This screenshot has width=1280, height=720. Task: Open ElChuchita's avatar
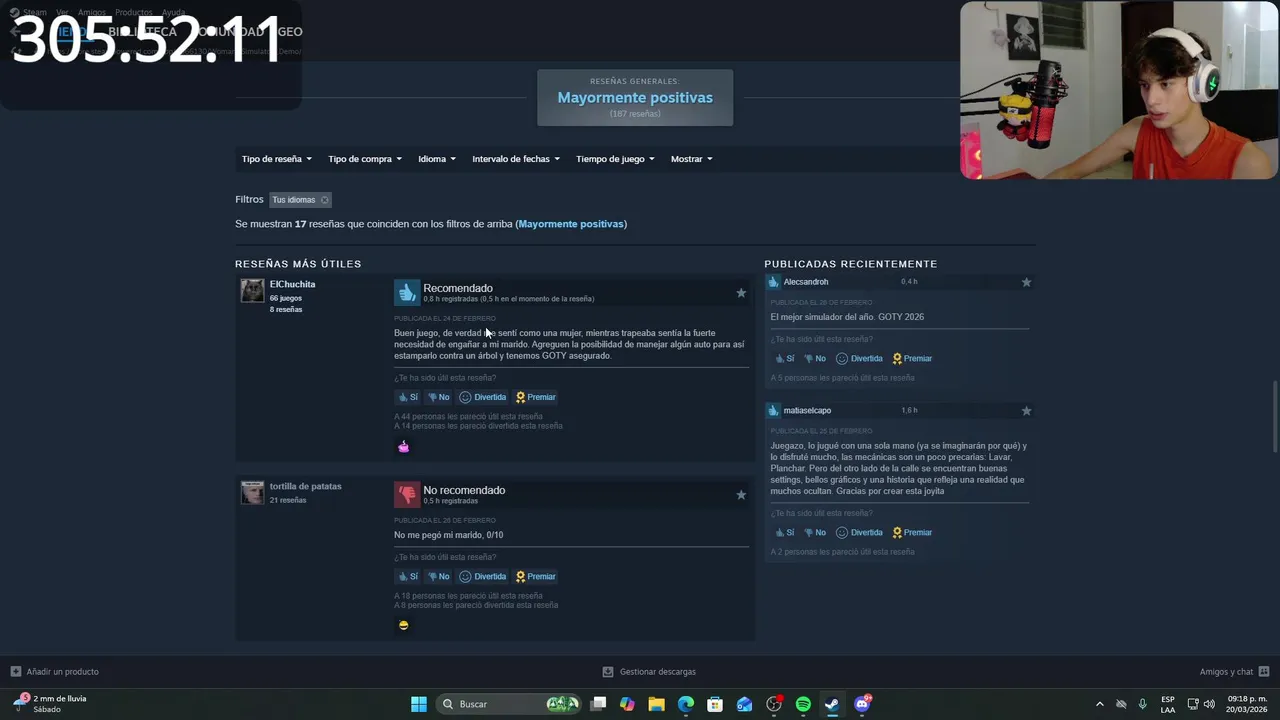click(252, 291)
